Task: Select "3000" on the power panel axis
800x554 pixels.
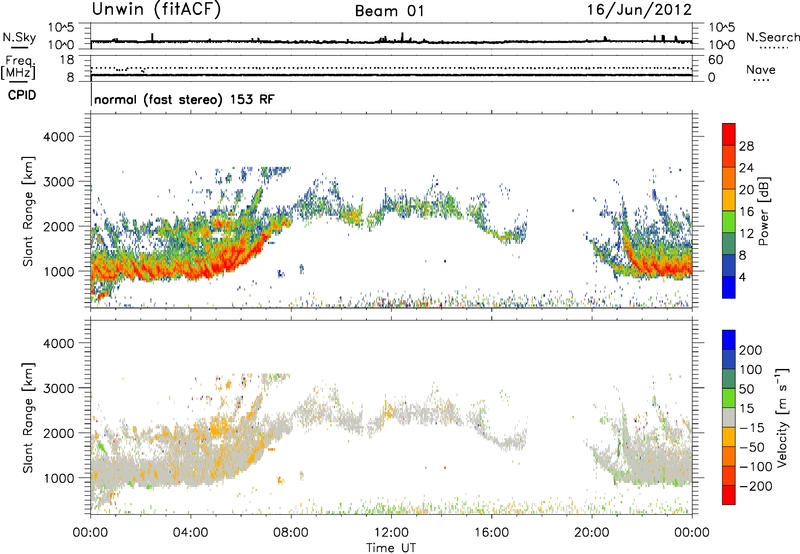Action: tap(59, 182)
